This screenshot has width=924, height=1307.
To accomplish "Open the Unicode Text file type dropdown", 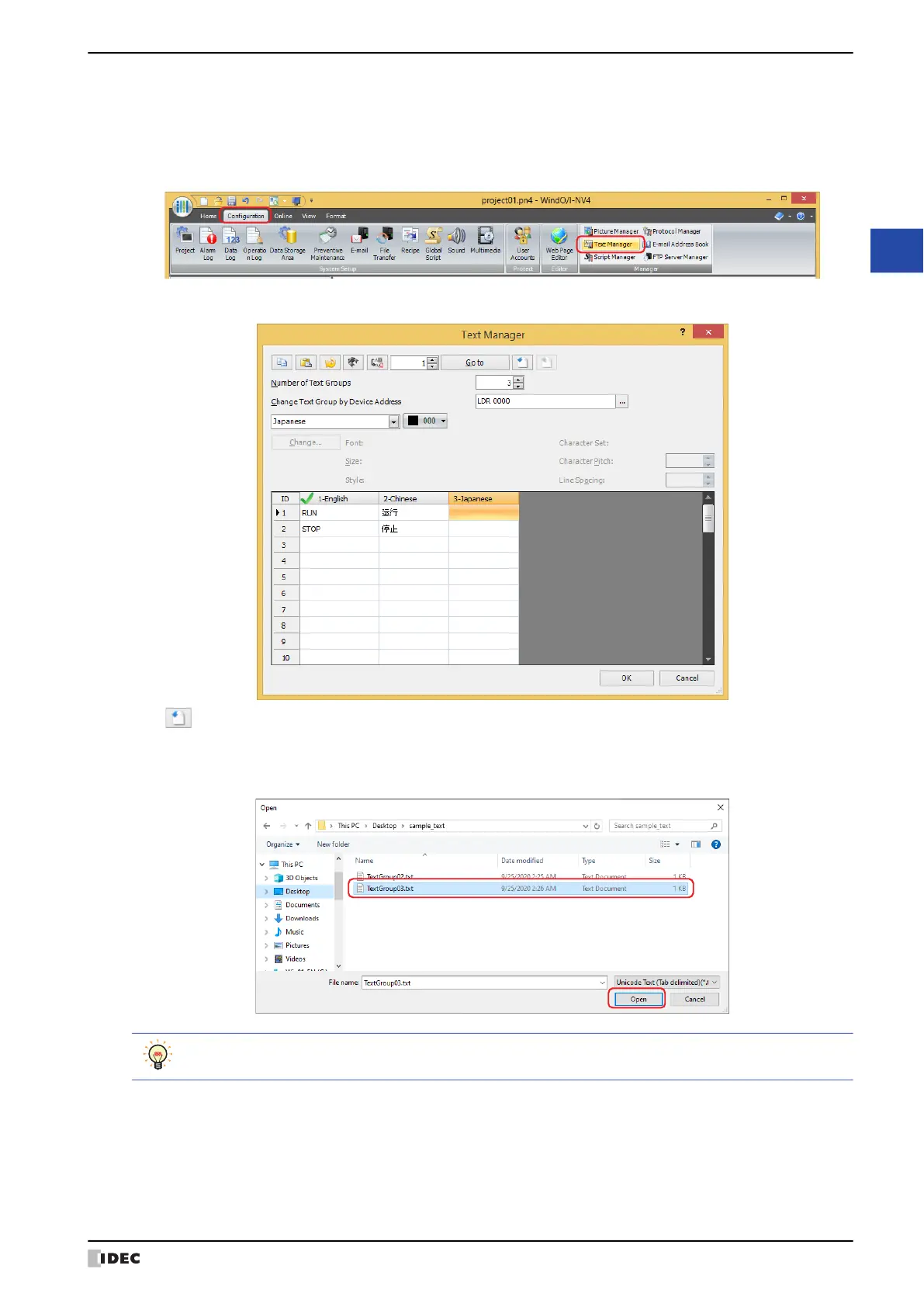I will [667, 983].
